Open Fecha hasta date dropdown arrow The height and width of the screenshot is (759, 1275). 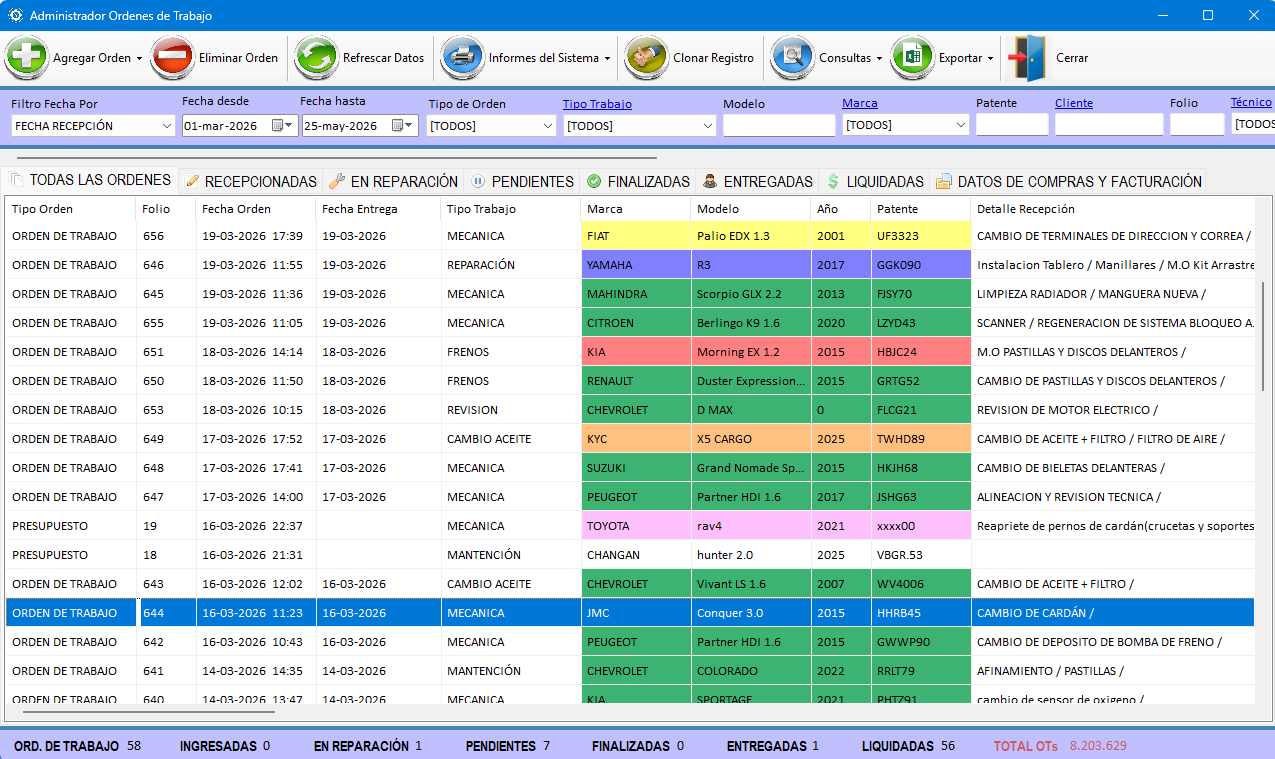[x=410, y=126]
